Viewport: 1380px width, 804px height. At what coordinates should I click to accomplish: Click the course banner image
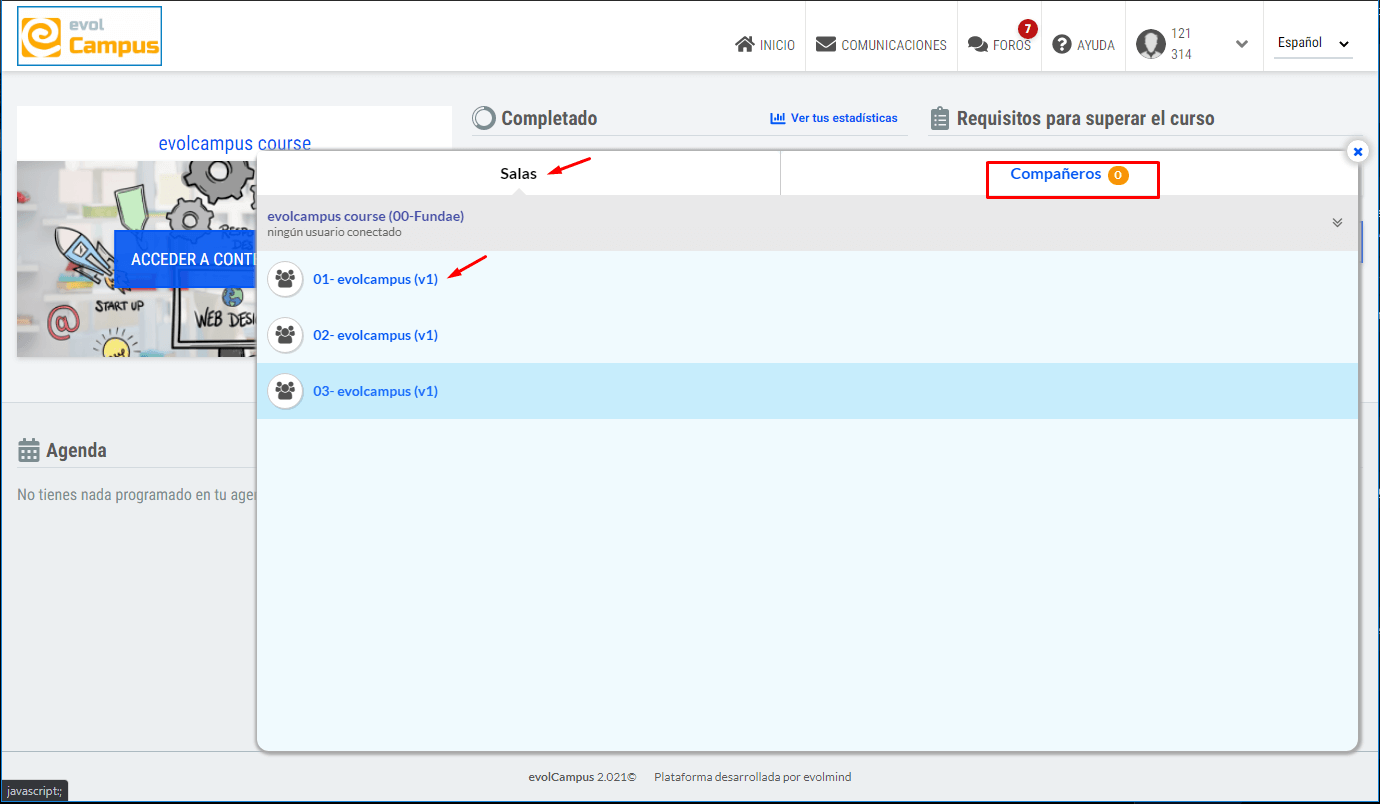click(x=137, y=258)
